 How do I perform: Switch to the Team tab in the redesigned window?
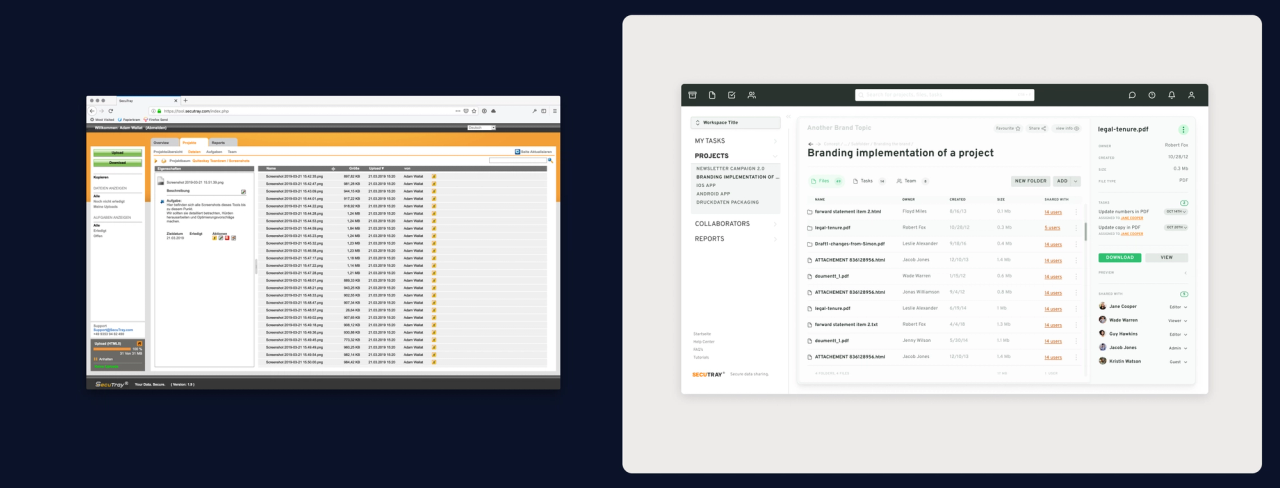coord(912,181)
